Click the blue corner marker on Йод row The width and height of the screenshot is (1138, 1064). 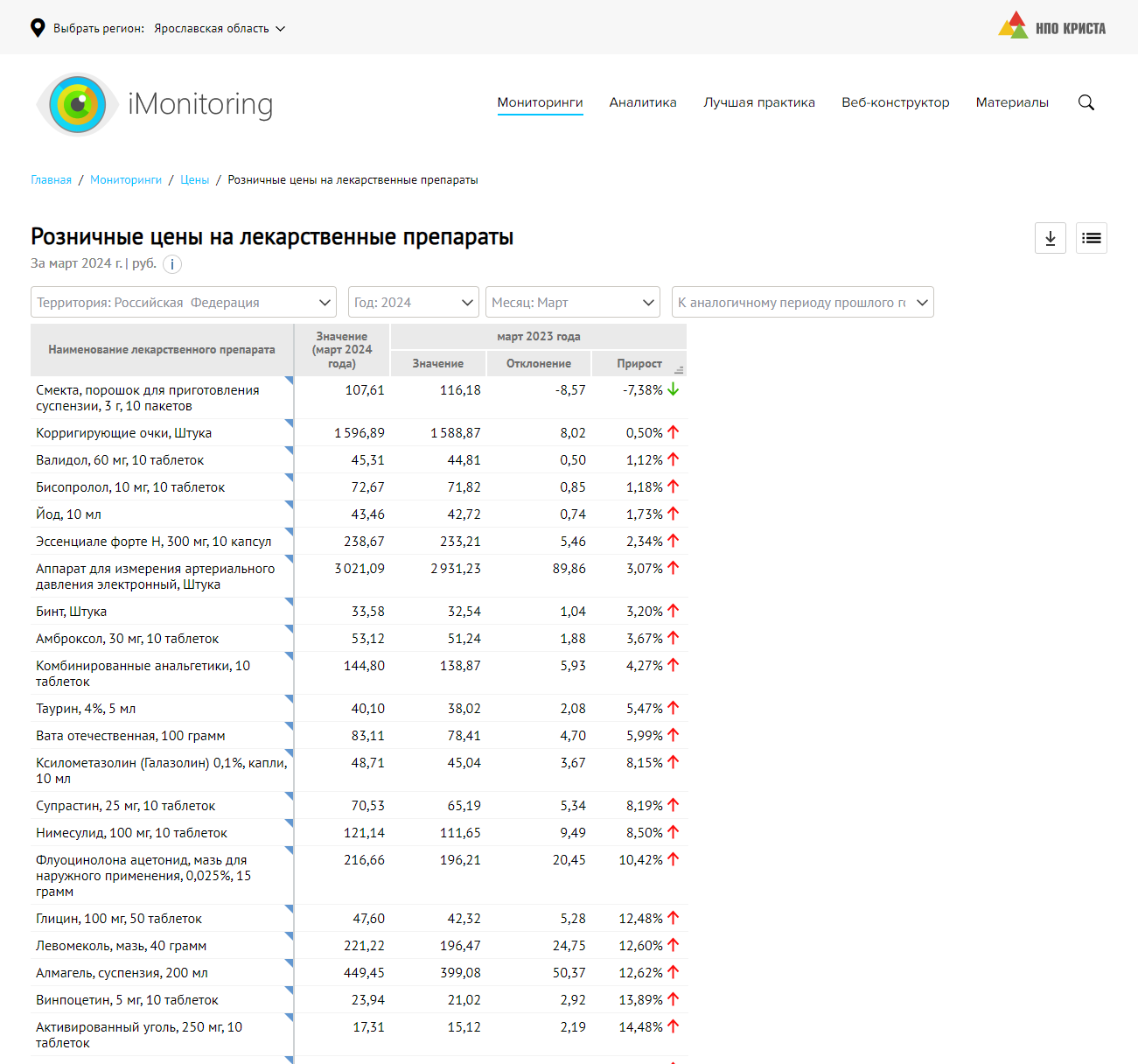[x=290, y=505]
